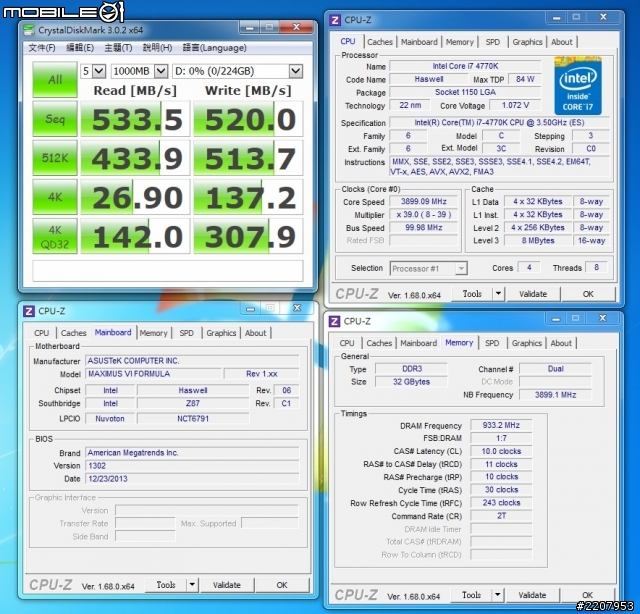
Task: Click the CPU-Z logo icon in the CPU tab window
Action: click(x=335, y=20)
